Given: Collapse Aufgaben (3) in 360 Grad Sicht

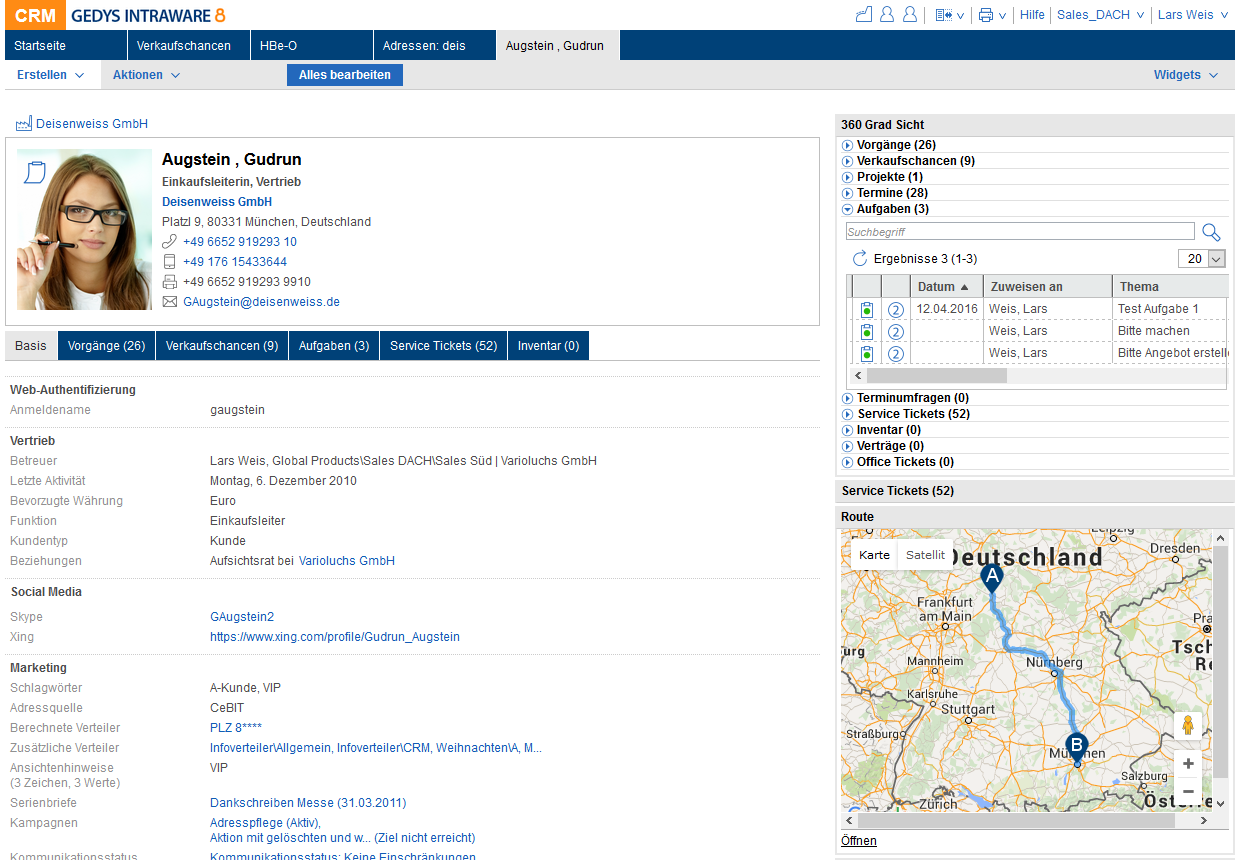Looking at the screenshot, I should 848,209.
